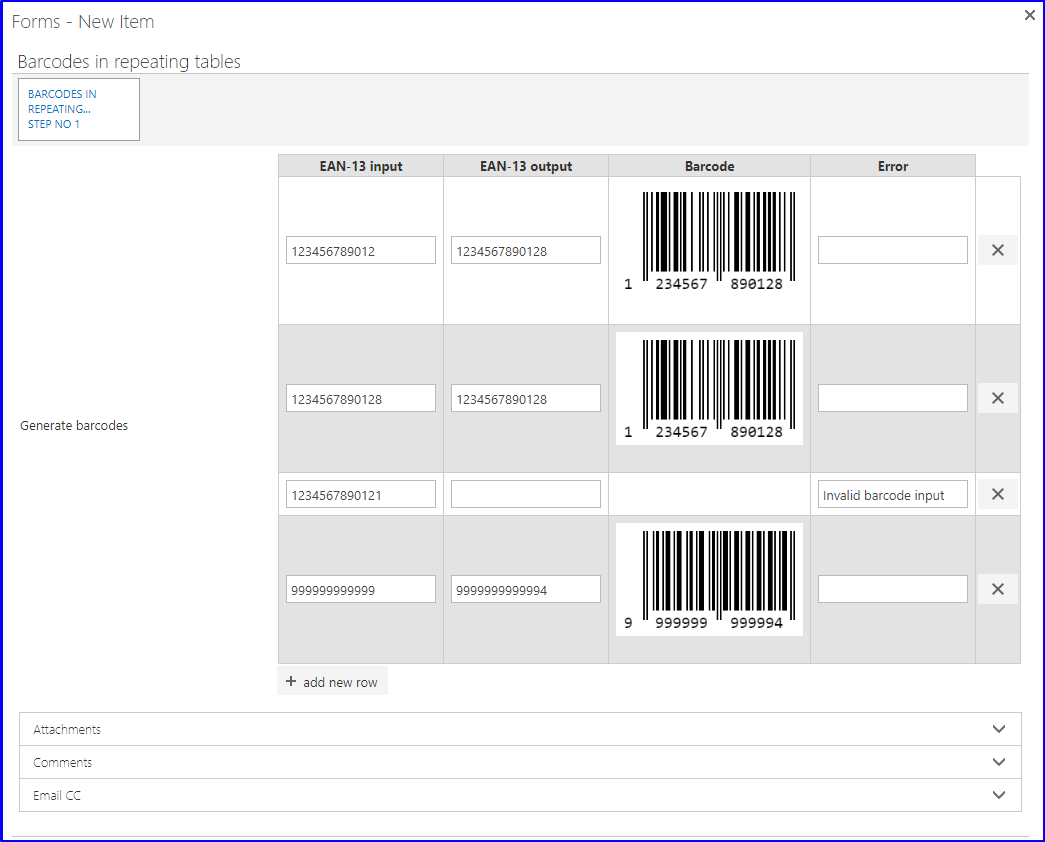1045x842 pixels.
Task: Select the Barcodes in Repeating Step No 1 tab
Action: tap(79, 109)
